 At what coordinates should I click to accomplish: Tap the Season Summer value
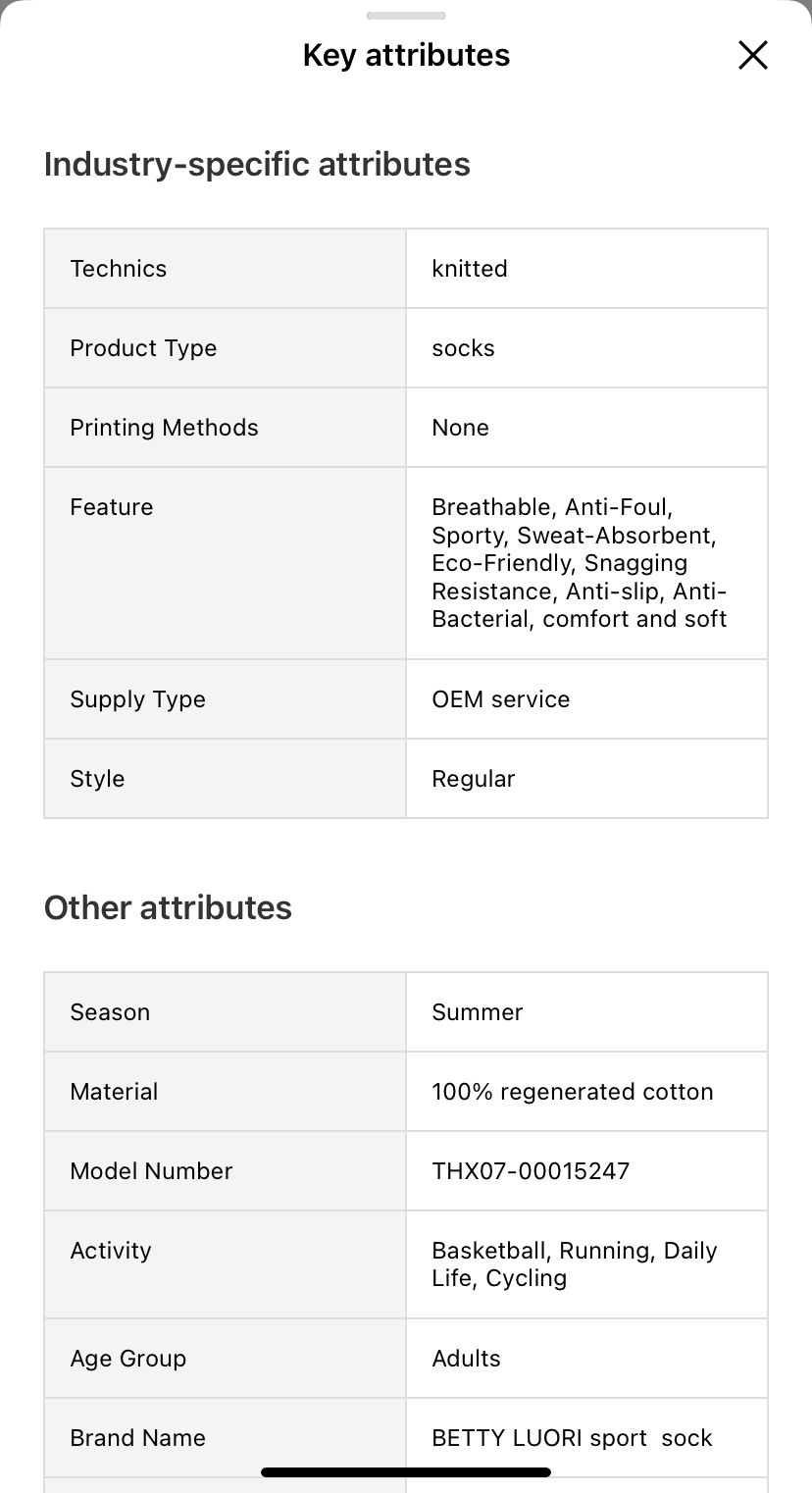click(x=477, y=1012)
